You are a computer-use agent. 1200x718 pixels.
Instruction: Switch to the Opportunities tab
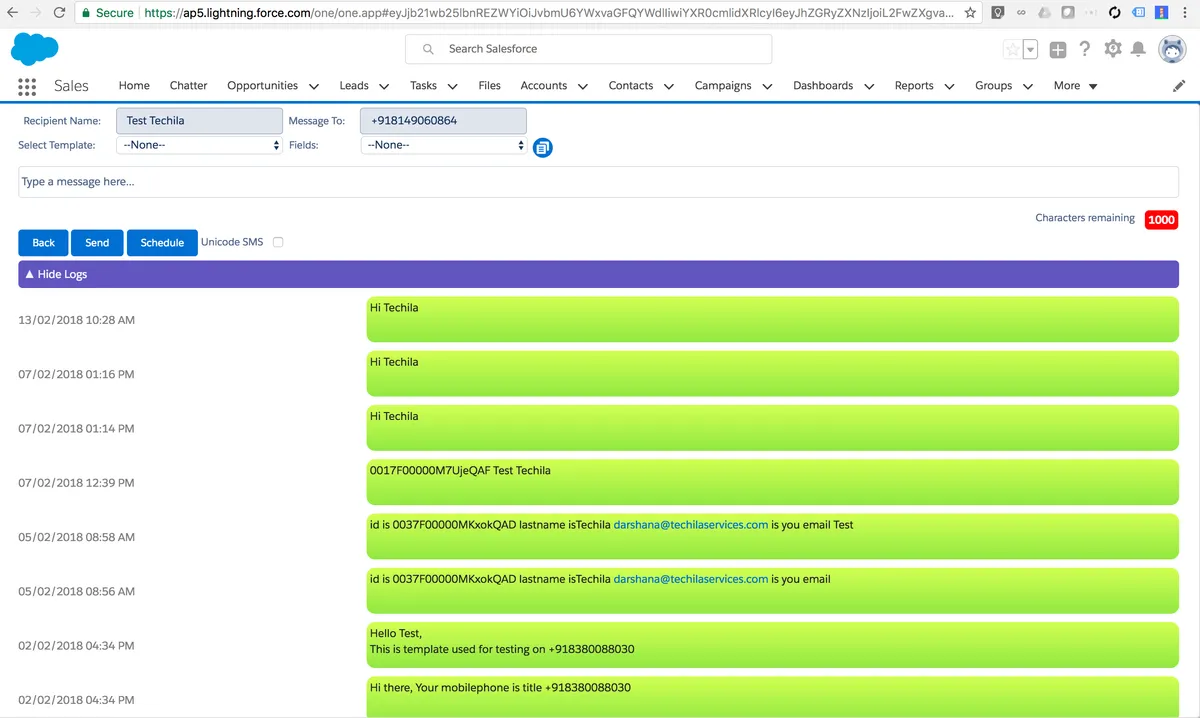click(x=262, y=86)
